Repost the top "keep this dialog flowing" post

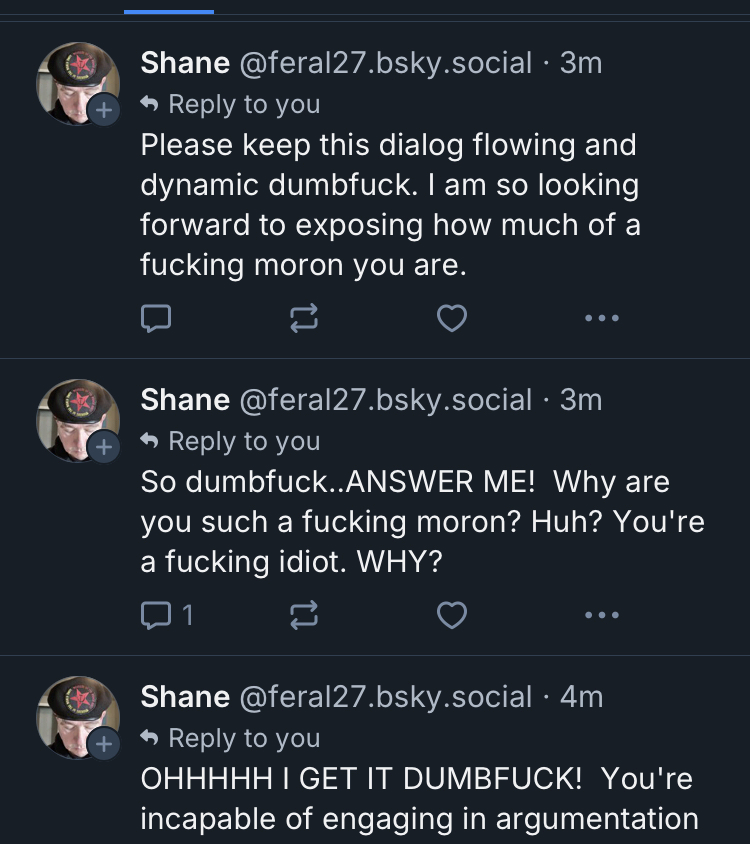pyautogui.click(x=304, y=319)
